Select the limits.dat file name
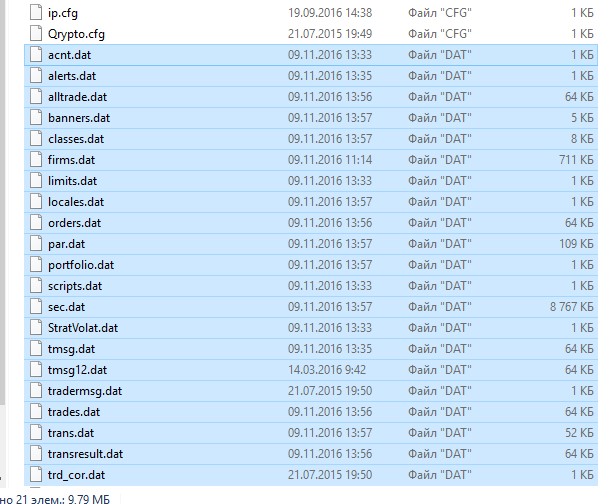 [72, 181]
